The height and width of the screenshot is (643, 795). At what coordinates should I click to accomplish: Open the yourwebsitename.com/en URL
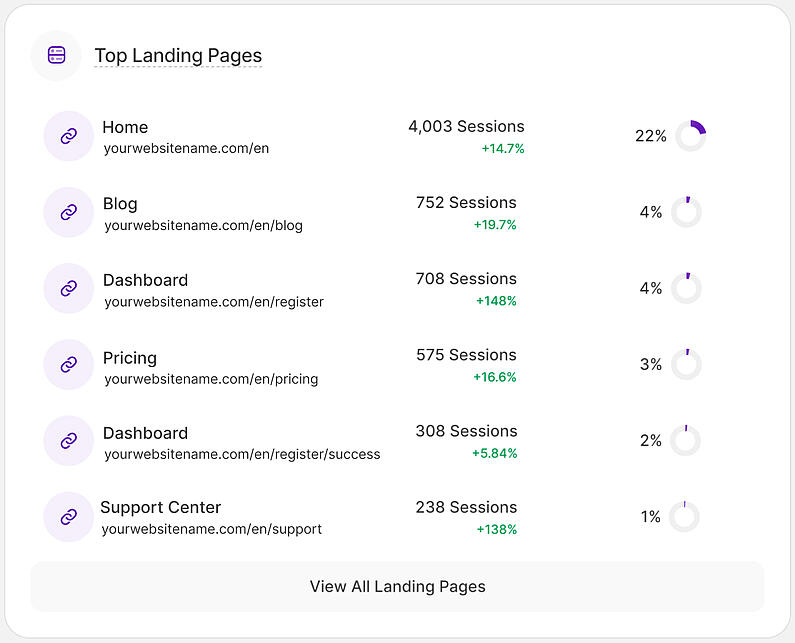pos(186,149)
